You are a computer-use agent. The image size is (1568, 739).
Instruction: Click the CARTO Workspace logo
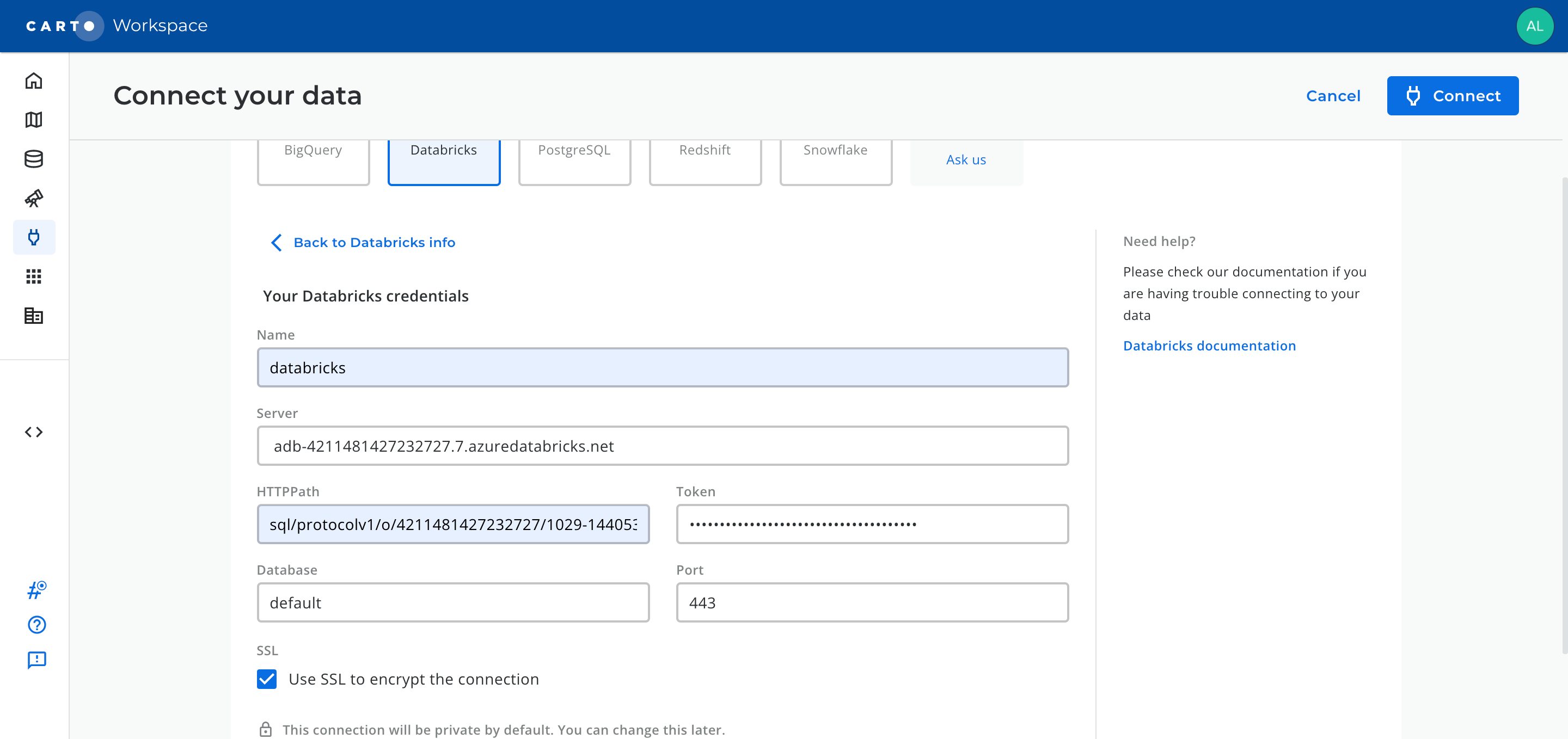(117, 26)
